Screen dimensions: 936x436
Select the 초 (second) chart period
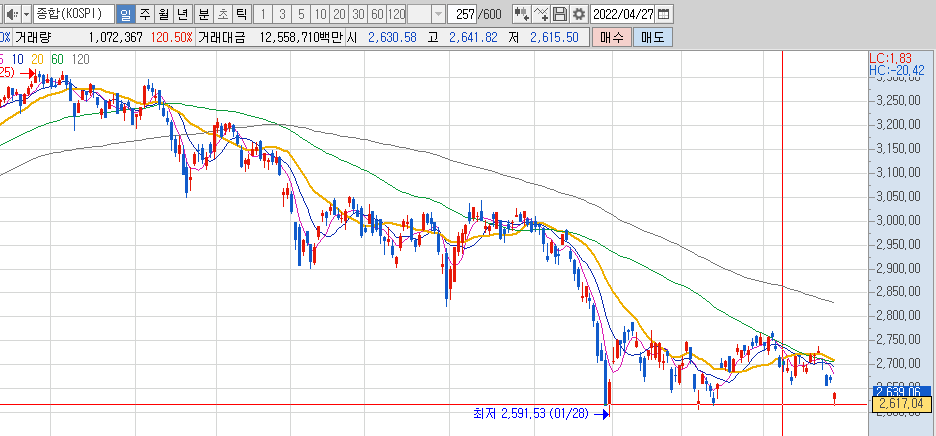tap(223, 13)
